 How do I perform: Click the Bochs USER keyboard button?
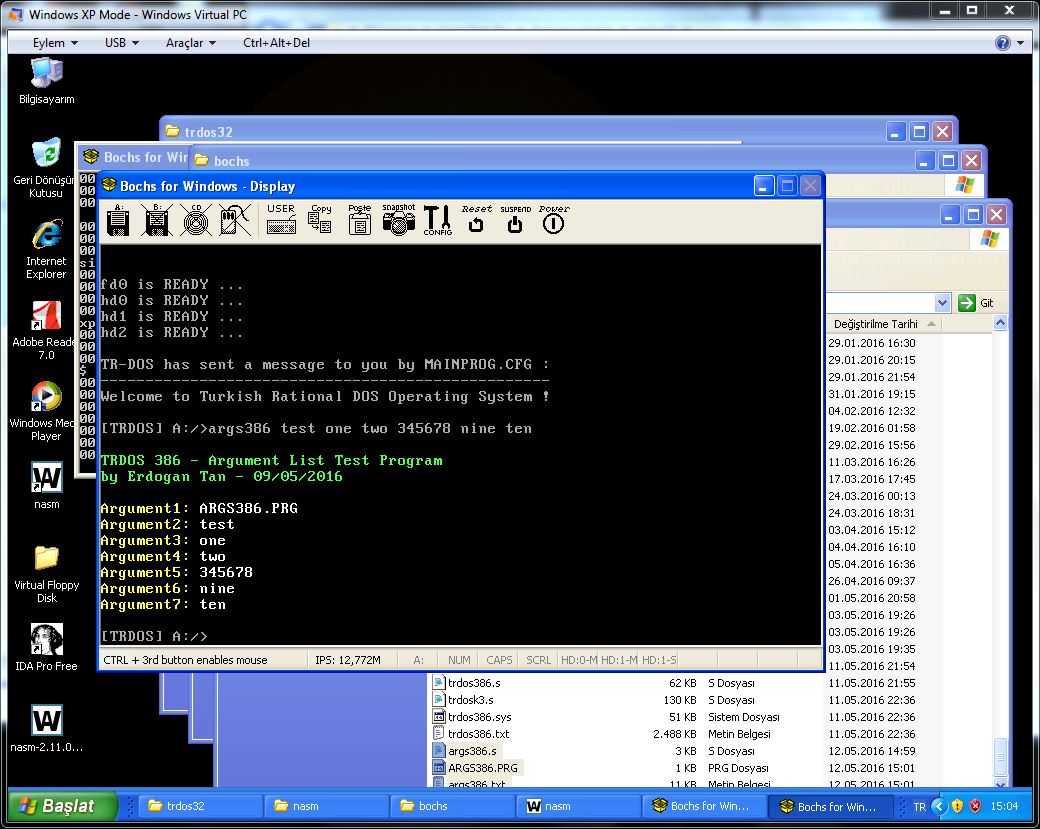point(281,220)
